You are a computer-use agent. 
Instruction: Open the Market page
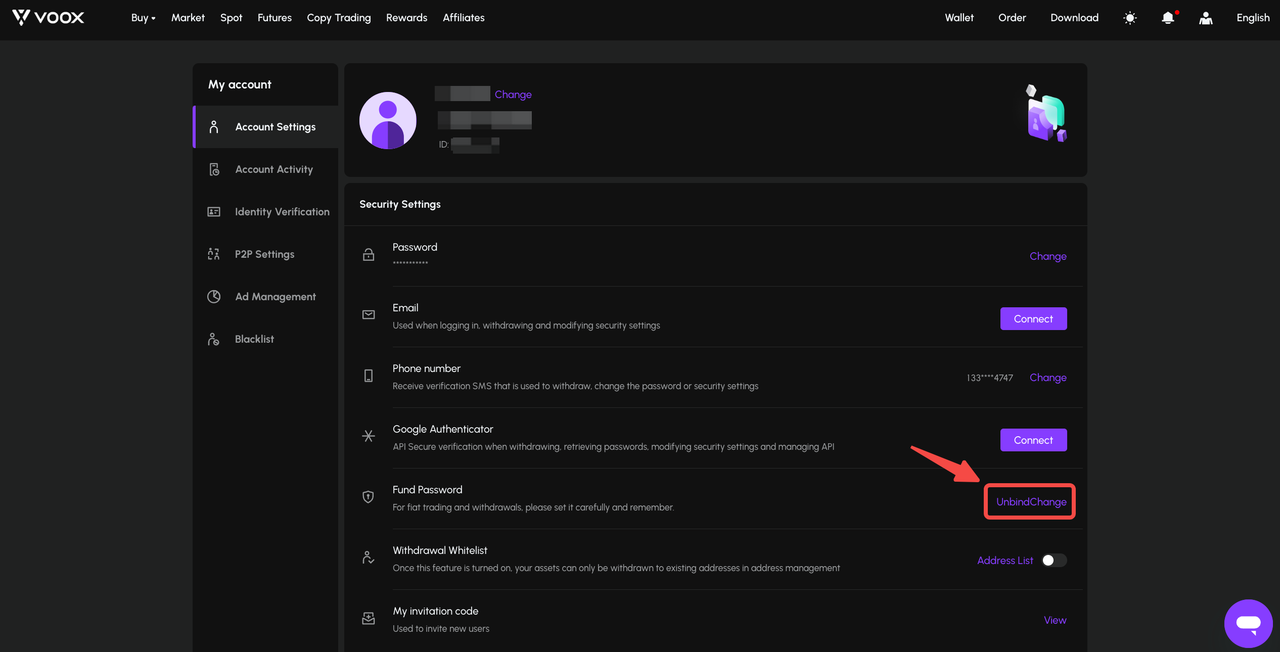point(188,18)
